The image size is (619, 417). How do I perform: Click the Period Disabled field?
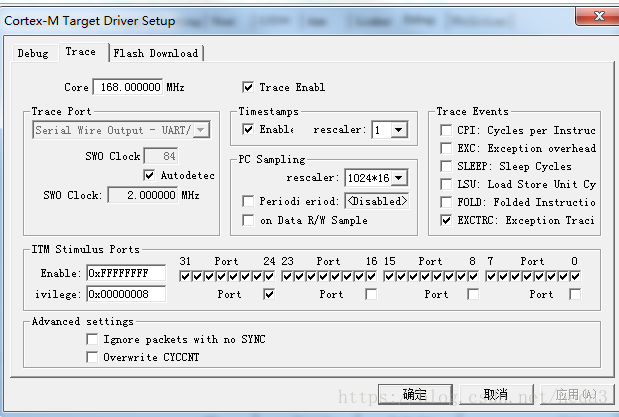(x=377, y=201)
